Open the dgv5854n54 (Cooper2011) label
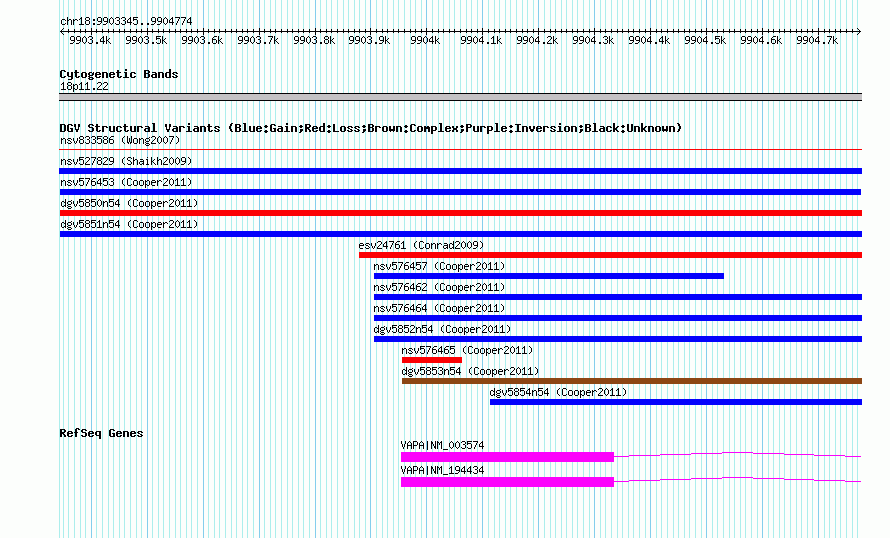 558,392
